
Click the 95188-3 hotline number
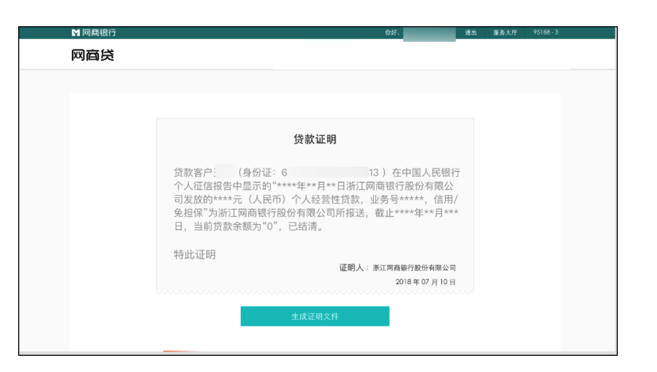(546, 32)
